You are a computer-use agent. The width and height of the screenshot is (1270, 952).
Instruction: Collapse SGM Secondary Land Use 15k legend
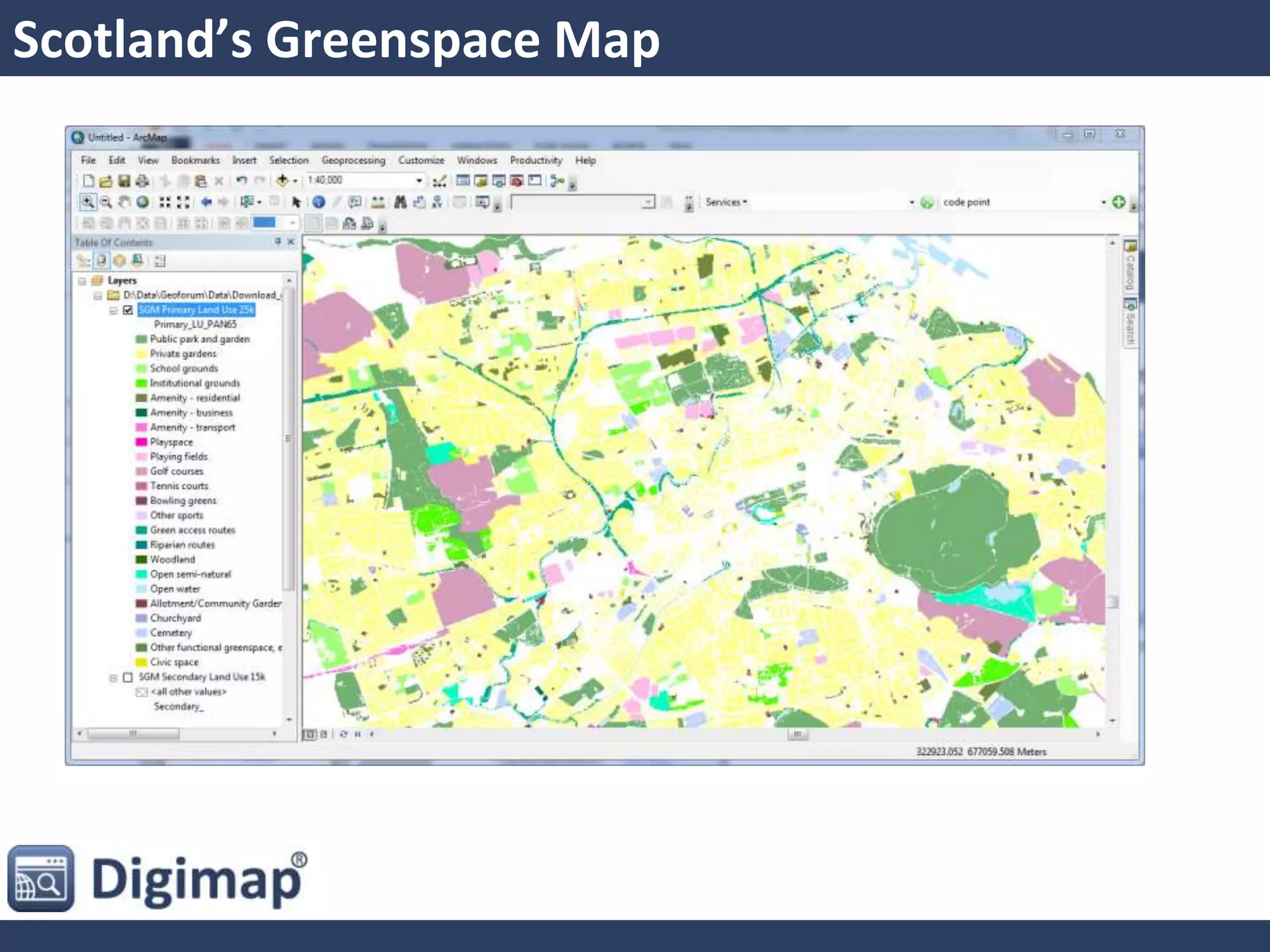(113, 678)
